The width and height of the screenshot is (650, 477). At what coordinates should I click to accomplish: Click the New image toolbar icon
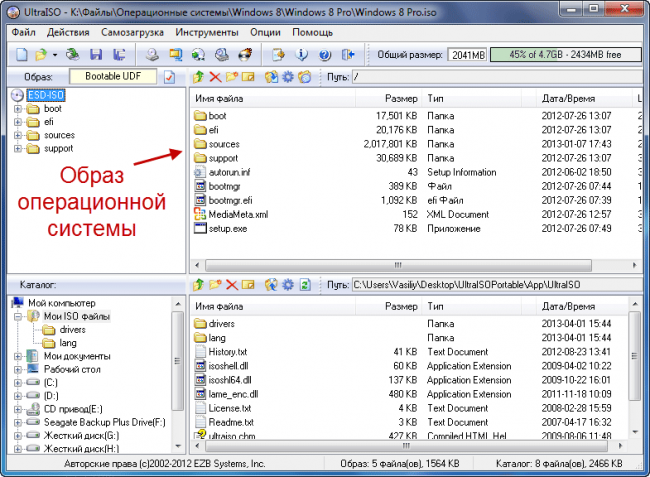22,55
